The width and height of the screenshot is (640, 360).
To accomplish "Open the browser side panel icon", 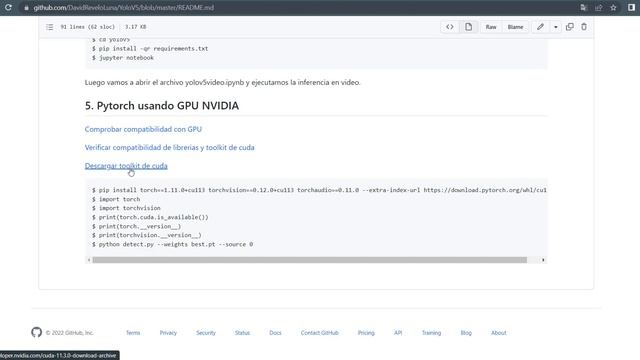I will tap(631, 8).
